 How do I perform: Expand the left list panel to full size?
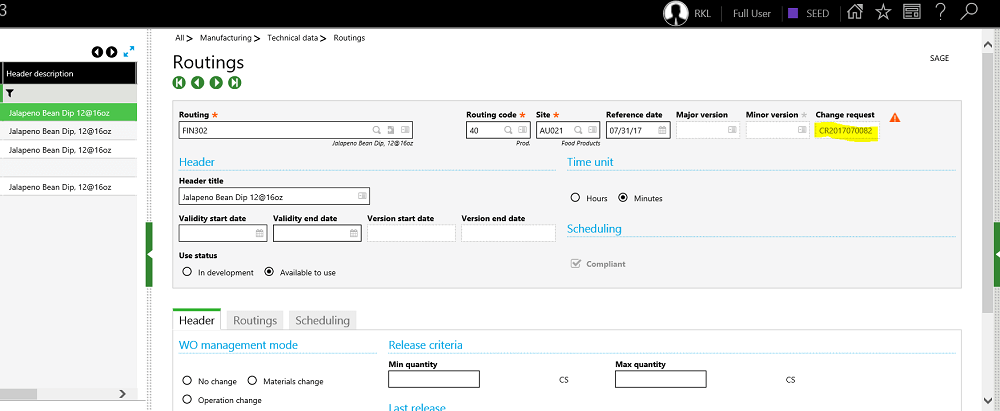[x=129, y=52]
